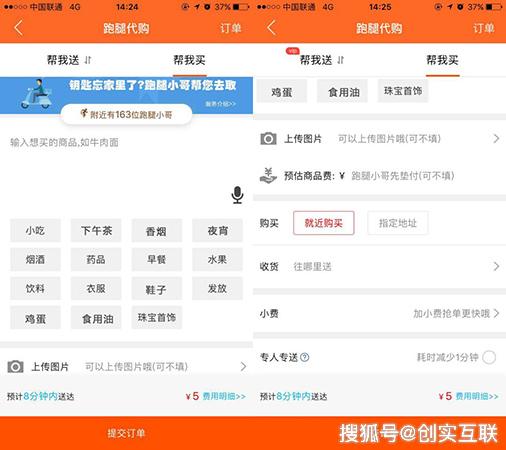Go back using left screen arrow

19,28
